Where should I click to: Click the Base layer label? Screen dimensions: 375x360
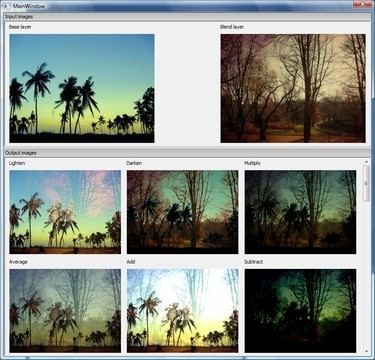[20, 27]
